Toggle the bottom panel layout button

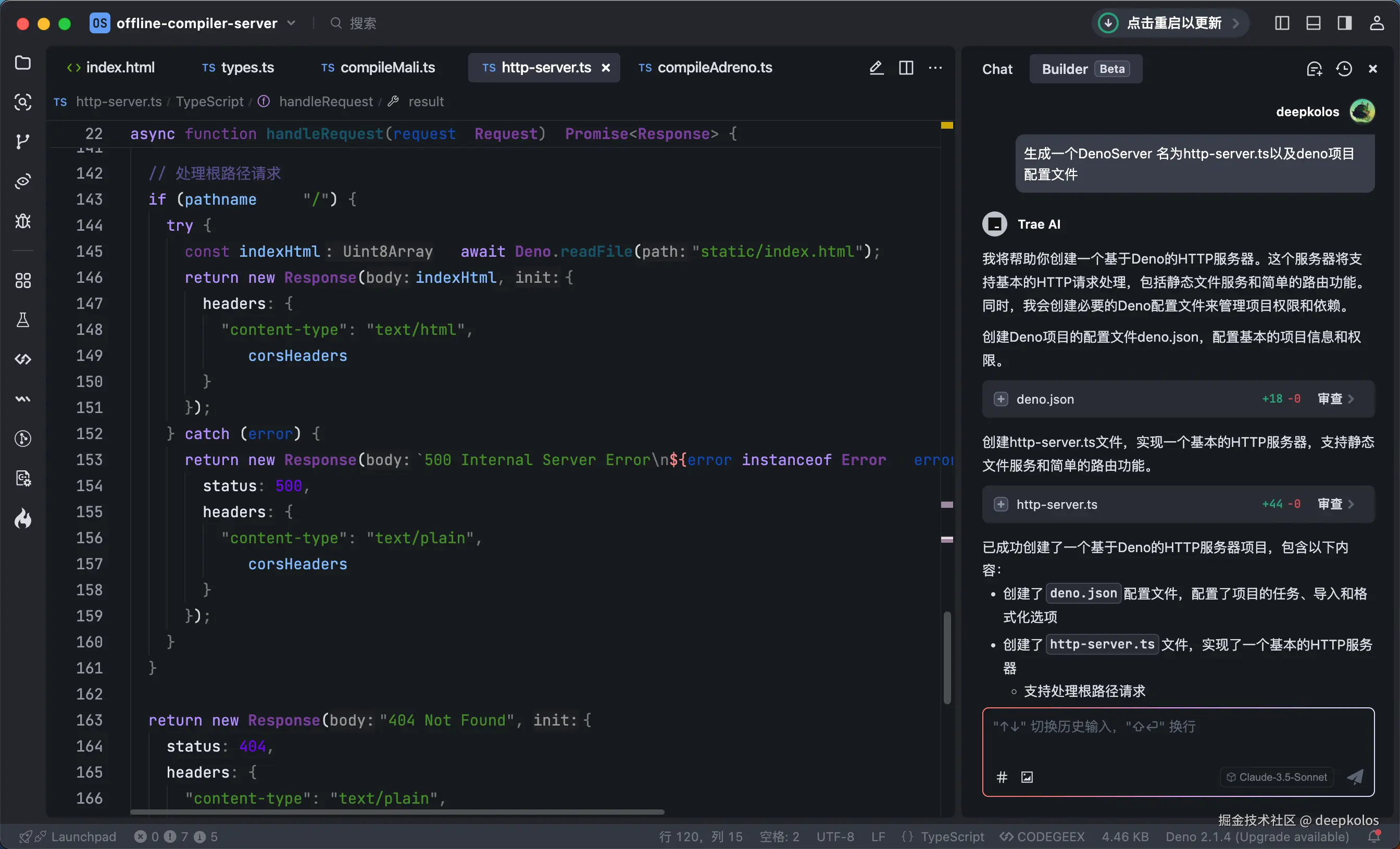pos(1313,23)
